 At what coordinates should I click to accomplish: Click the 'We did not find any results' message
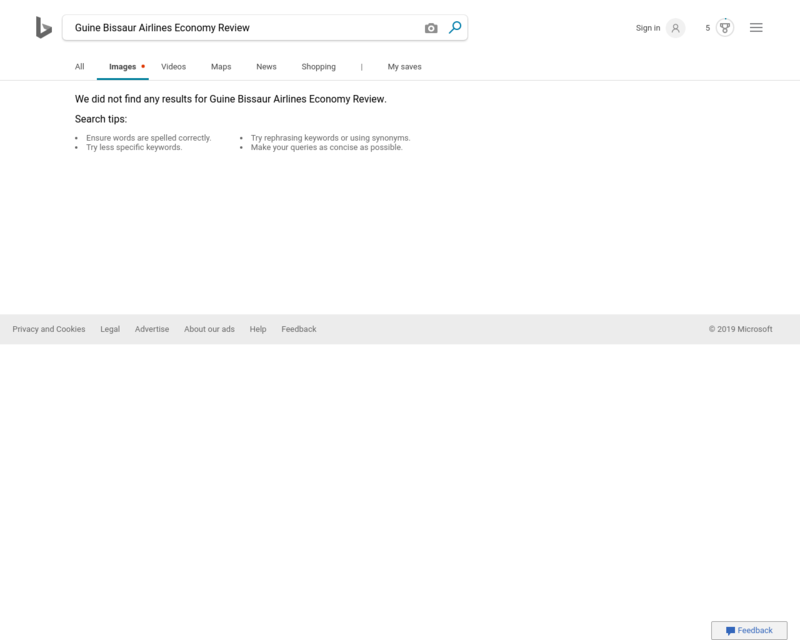click(231, 99)
